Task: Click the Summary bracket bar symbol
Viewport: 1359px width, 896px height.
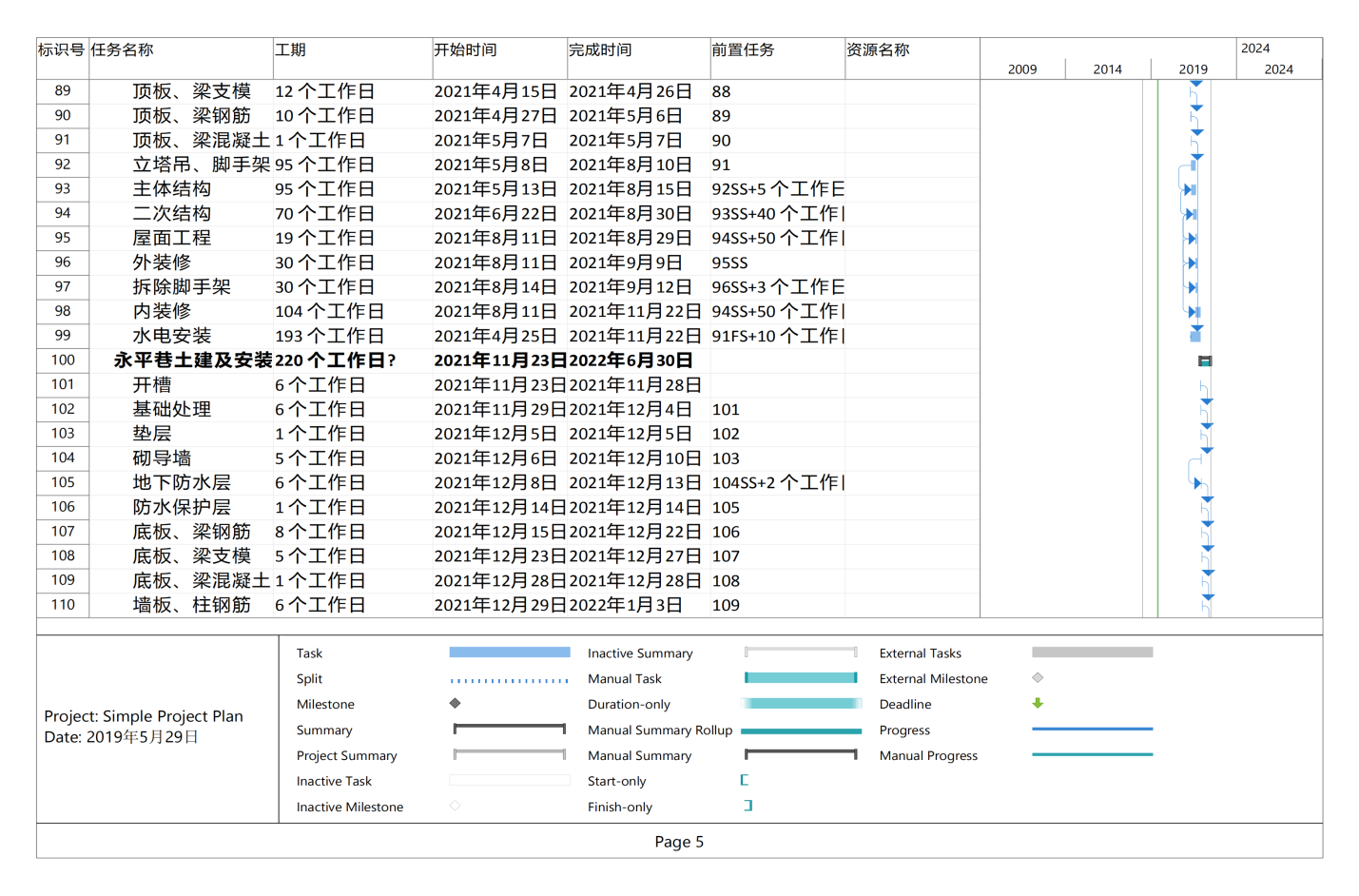Action: pyautogui.click(x=509, y=730)
